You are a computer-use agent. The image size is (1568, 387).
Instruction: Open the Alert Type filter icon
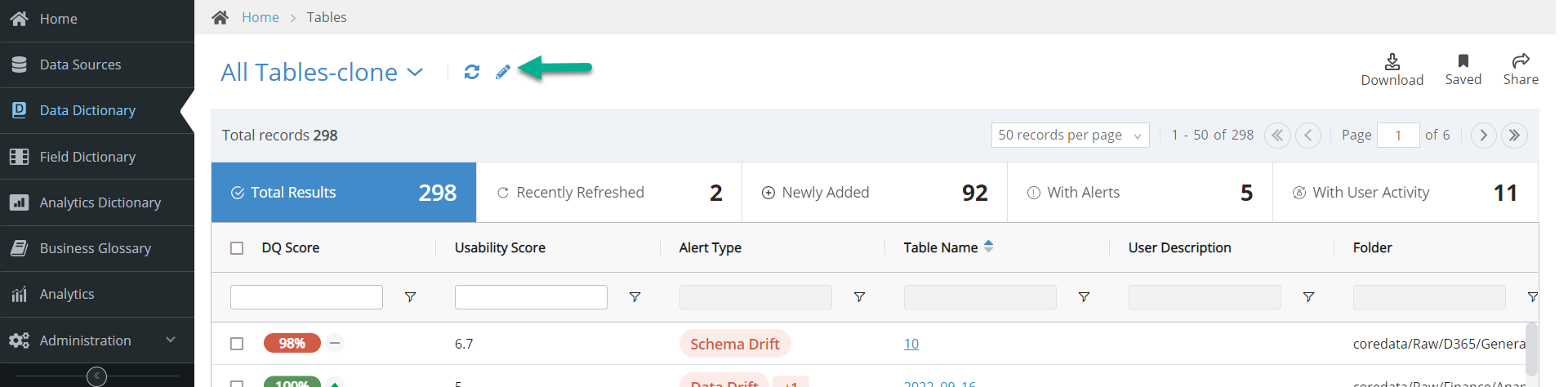859,297
